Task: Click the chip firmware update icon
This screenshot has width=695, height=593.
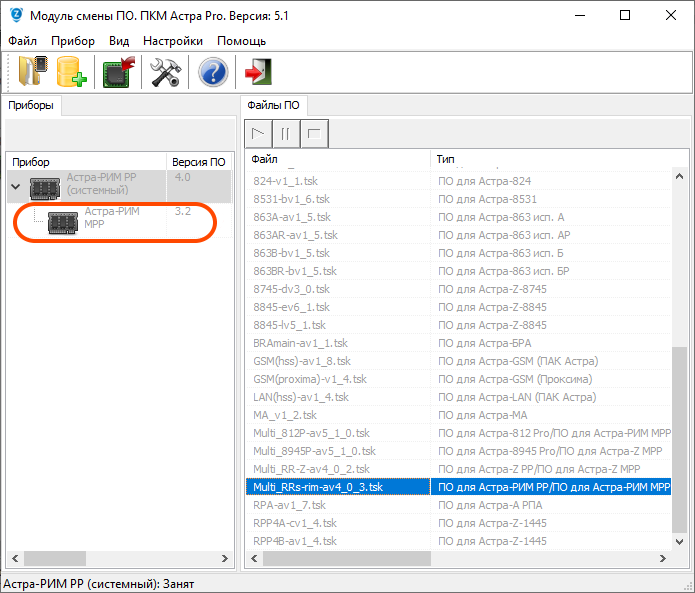Action: click(x=119, y=73)
